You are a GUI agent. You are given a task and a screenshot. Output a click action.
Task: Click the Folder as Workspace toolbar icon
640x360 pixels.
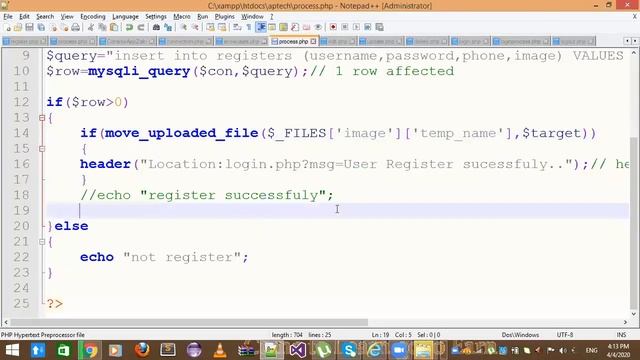[306, 27]
